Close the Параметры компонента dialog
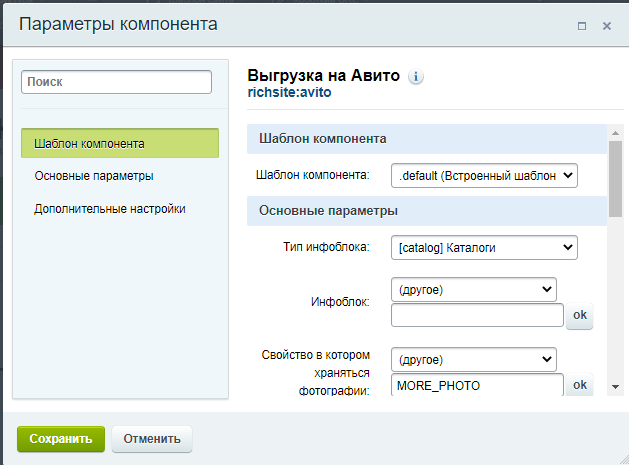The height and width of the screenshot is (465, 629). 606,25
